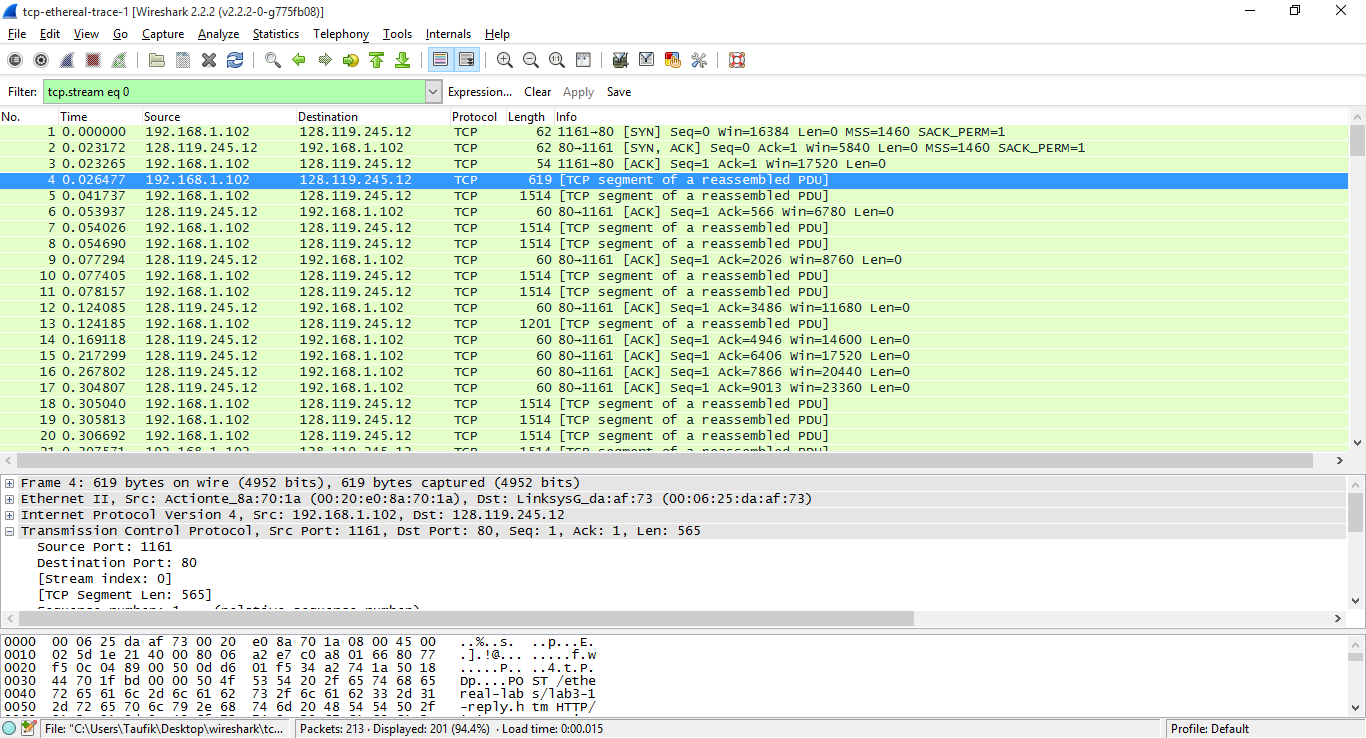Image resolution: width=1366 pixels, height=738 pixels.
Task: Expand the Transmission Control Protocol details
Action: (x=8, y=531)
